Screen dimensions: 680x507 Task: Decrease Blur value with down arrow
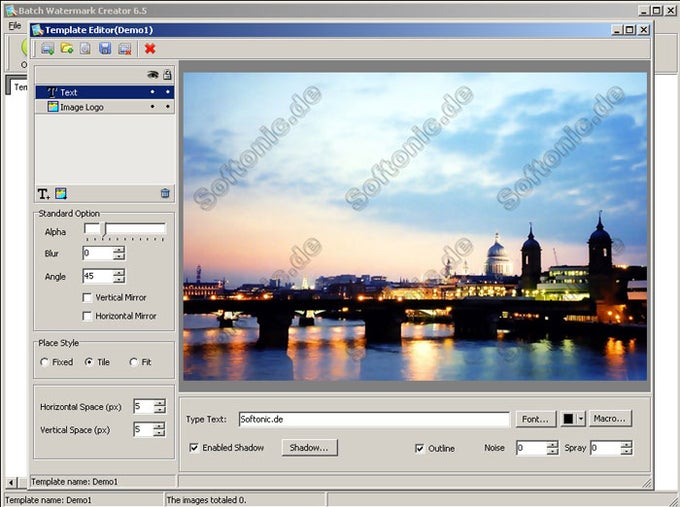(x=119, y=256)
